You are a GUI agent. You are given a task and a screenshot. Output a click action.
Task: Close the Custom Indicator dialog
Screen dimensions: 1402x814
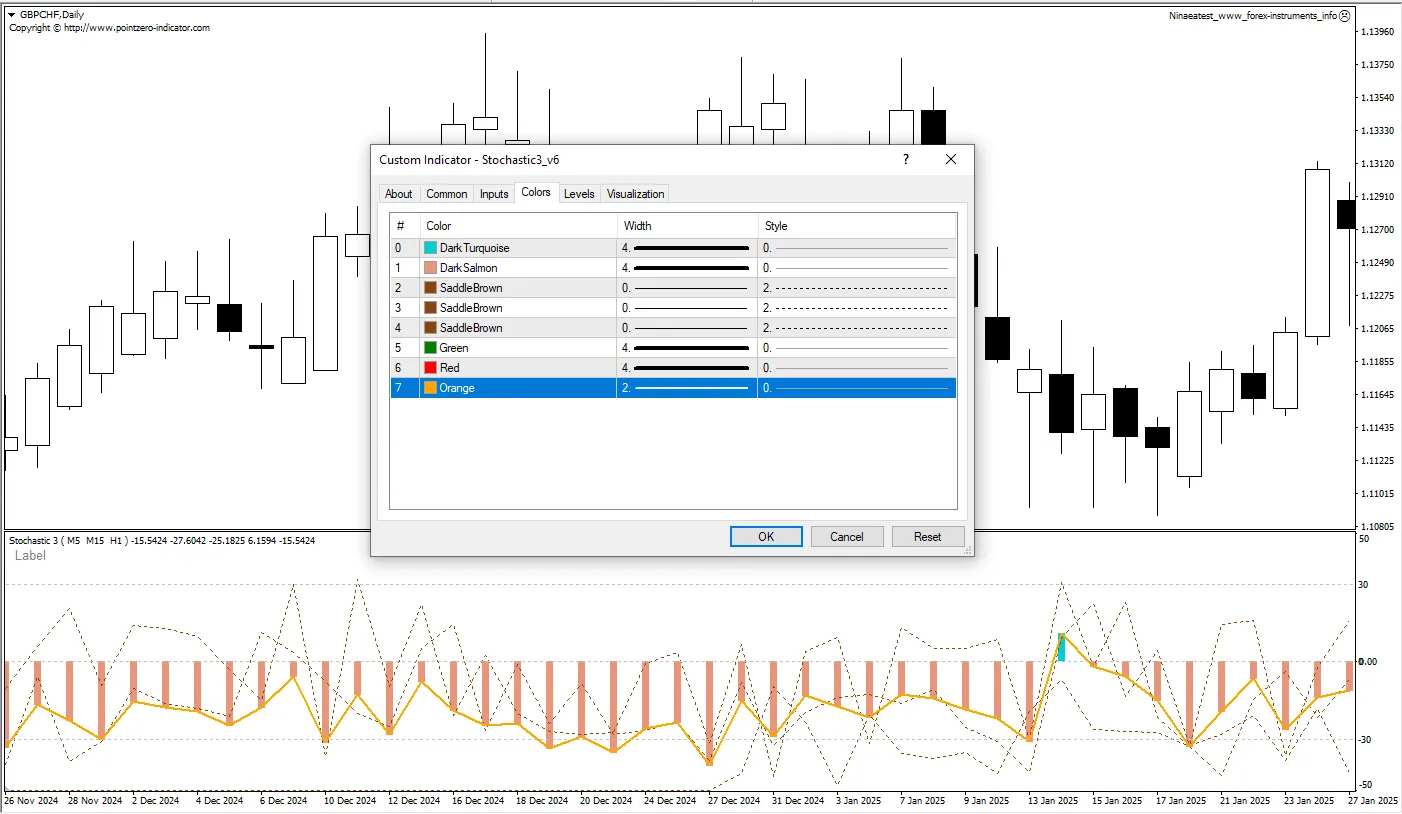tap(951, 159)
